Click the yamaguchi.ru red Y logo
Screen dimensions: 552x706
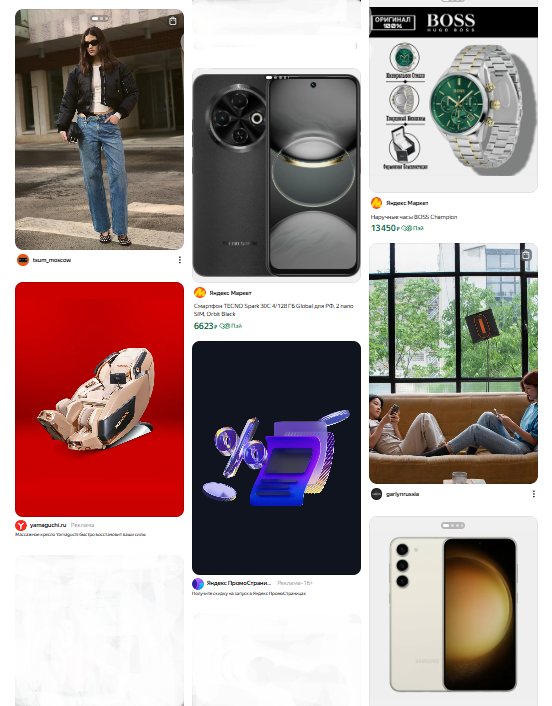click(x=21, y=525)
